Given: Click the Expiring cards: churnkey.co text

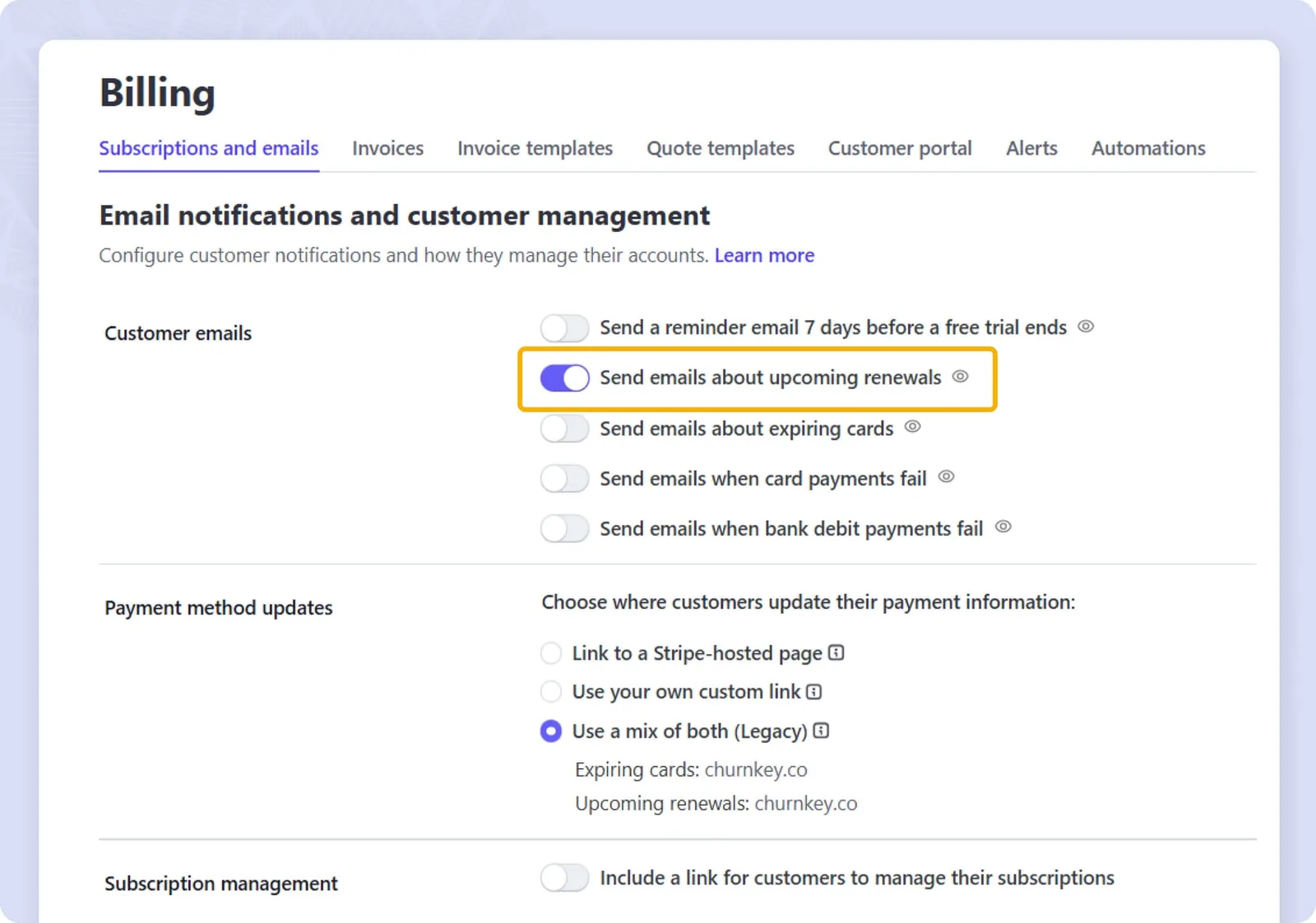Looking at the screenshot, I should (691, 770).
